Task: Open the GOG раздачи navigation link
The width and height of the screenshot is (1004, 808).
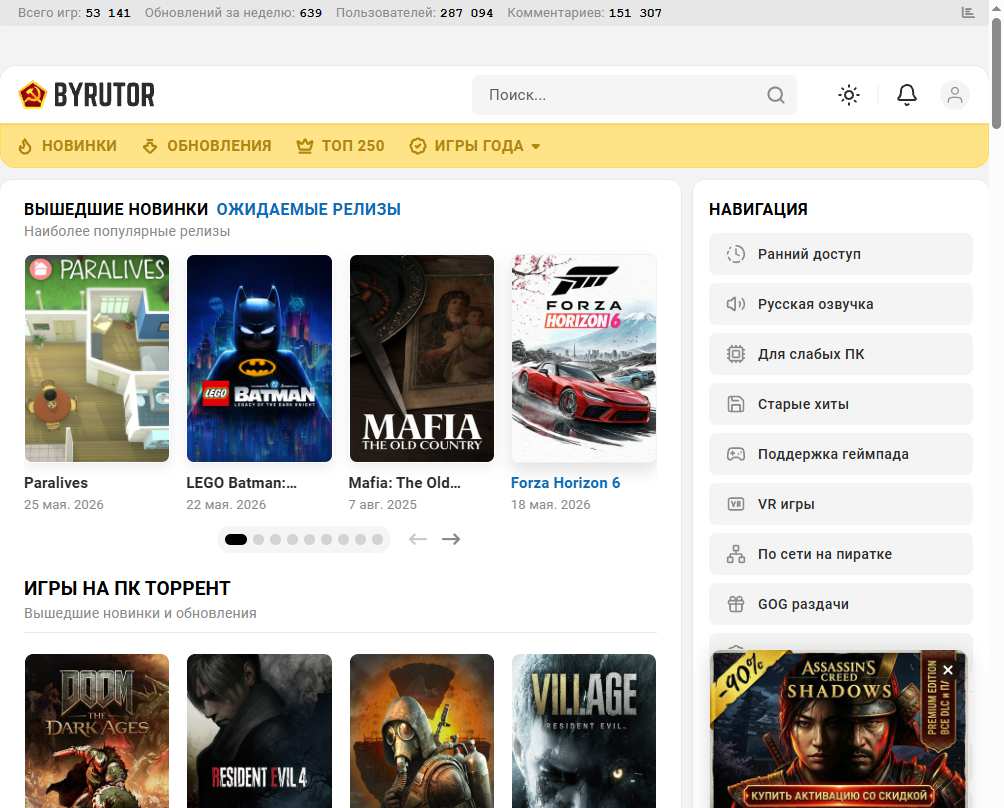Action: 841,604
